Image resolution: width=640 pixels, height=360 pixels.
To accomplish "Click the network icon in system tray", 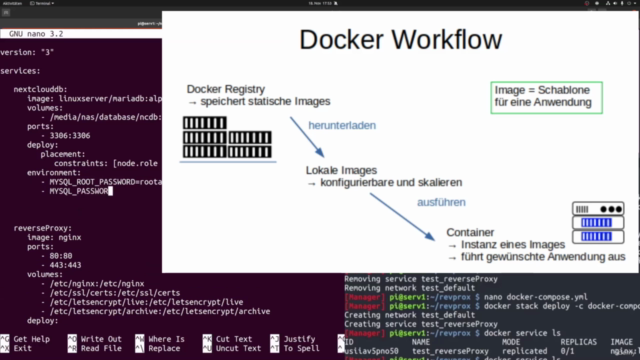I will (608, 3).
